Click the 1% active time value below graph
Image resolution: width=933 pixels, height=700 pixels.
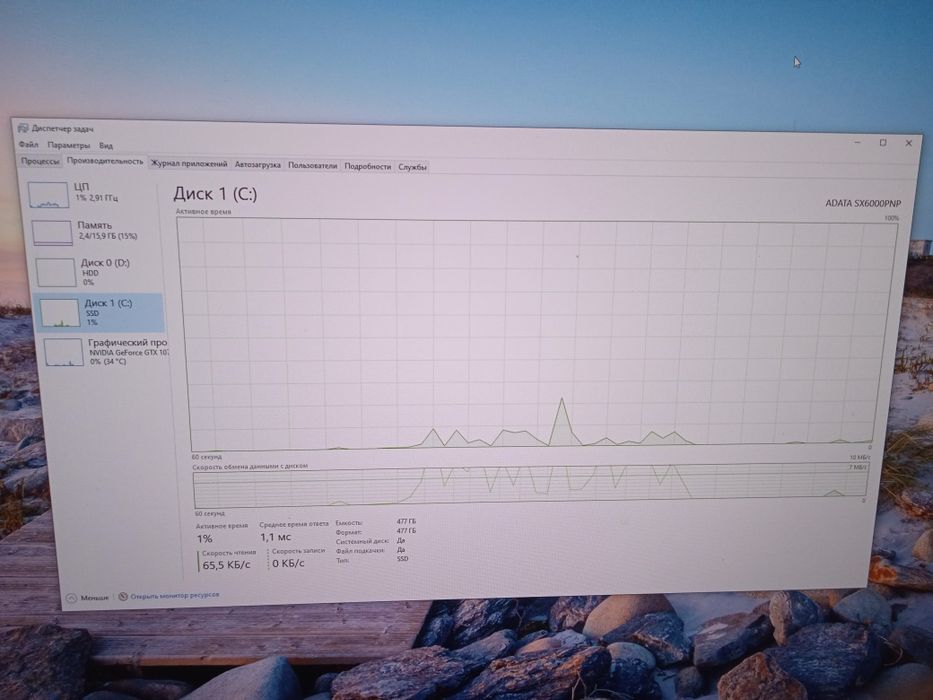coord(205,539)
